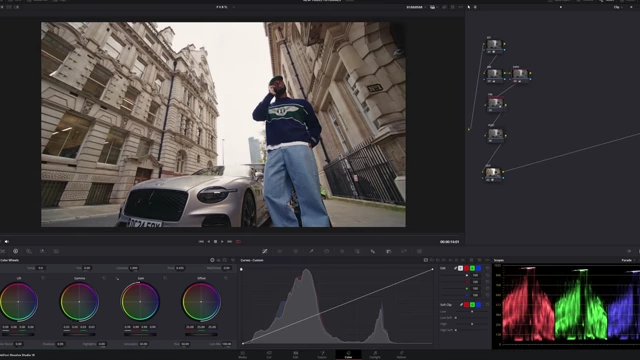Switch to the Fusion page
The width and height of the screenshot is (640, 360).
click(322, 355)
